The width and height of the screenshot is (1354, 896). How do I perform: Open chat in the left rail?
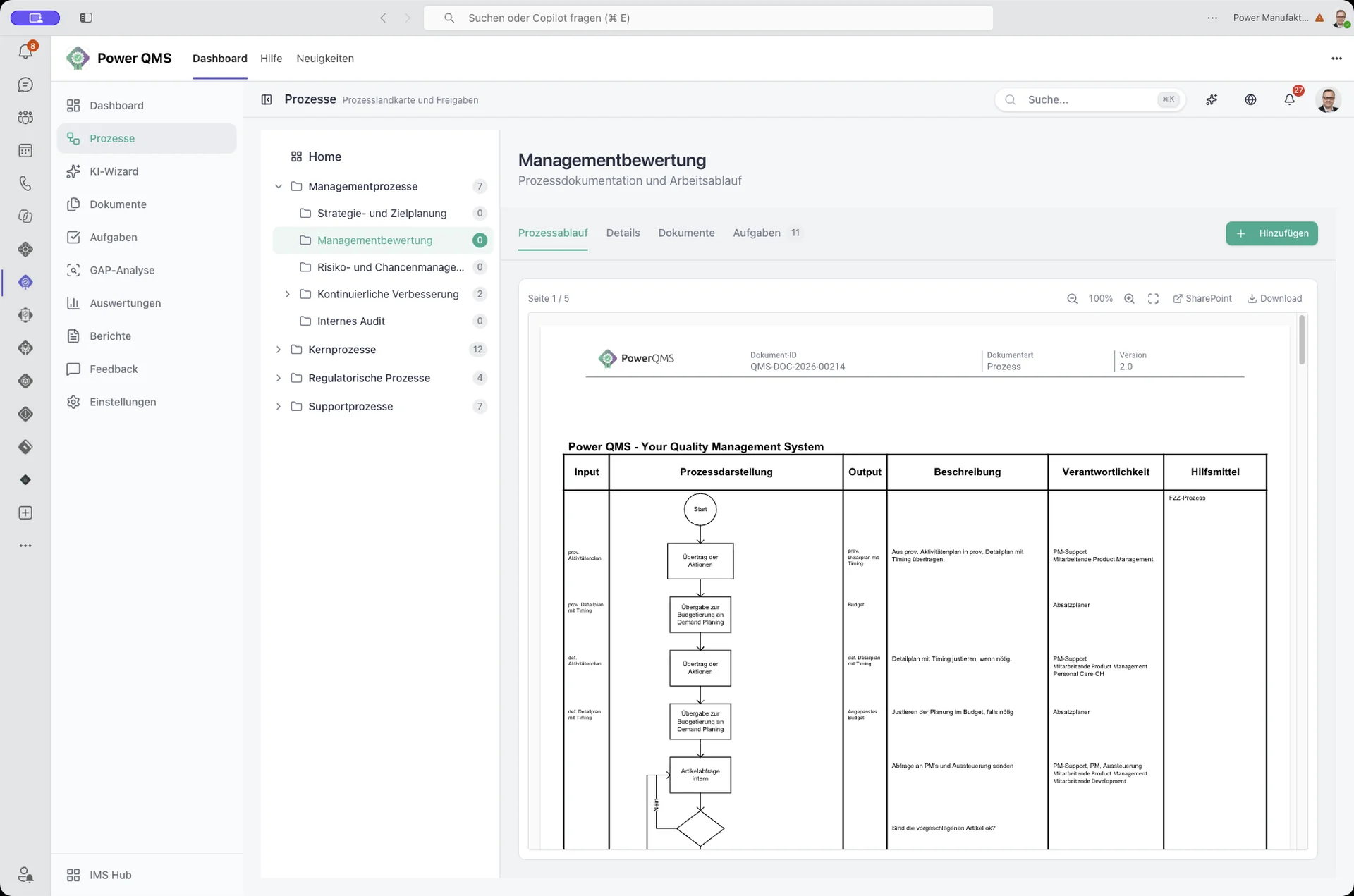pos(25,85)
